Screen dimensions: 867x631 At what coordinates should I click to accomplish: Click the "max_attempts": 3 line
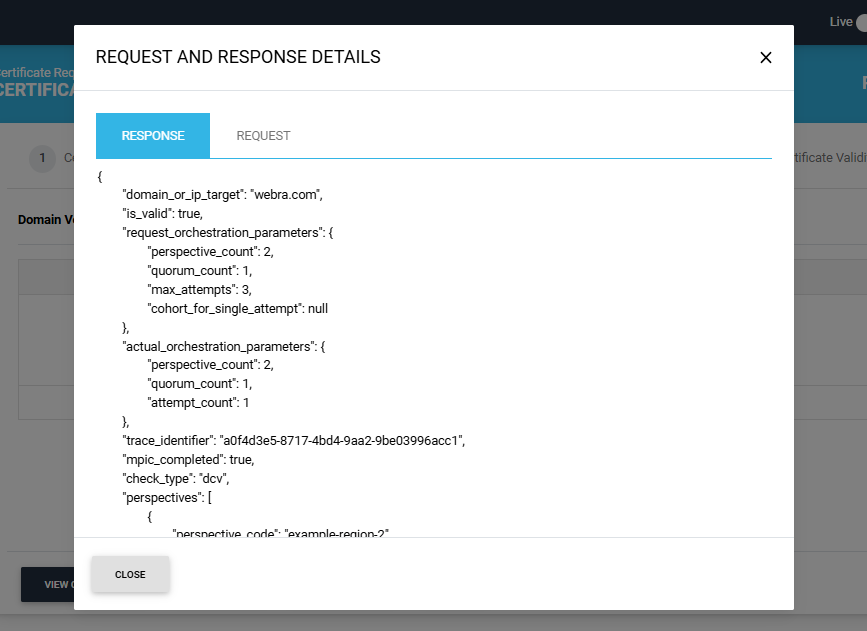(x=200, y=290)
